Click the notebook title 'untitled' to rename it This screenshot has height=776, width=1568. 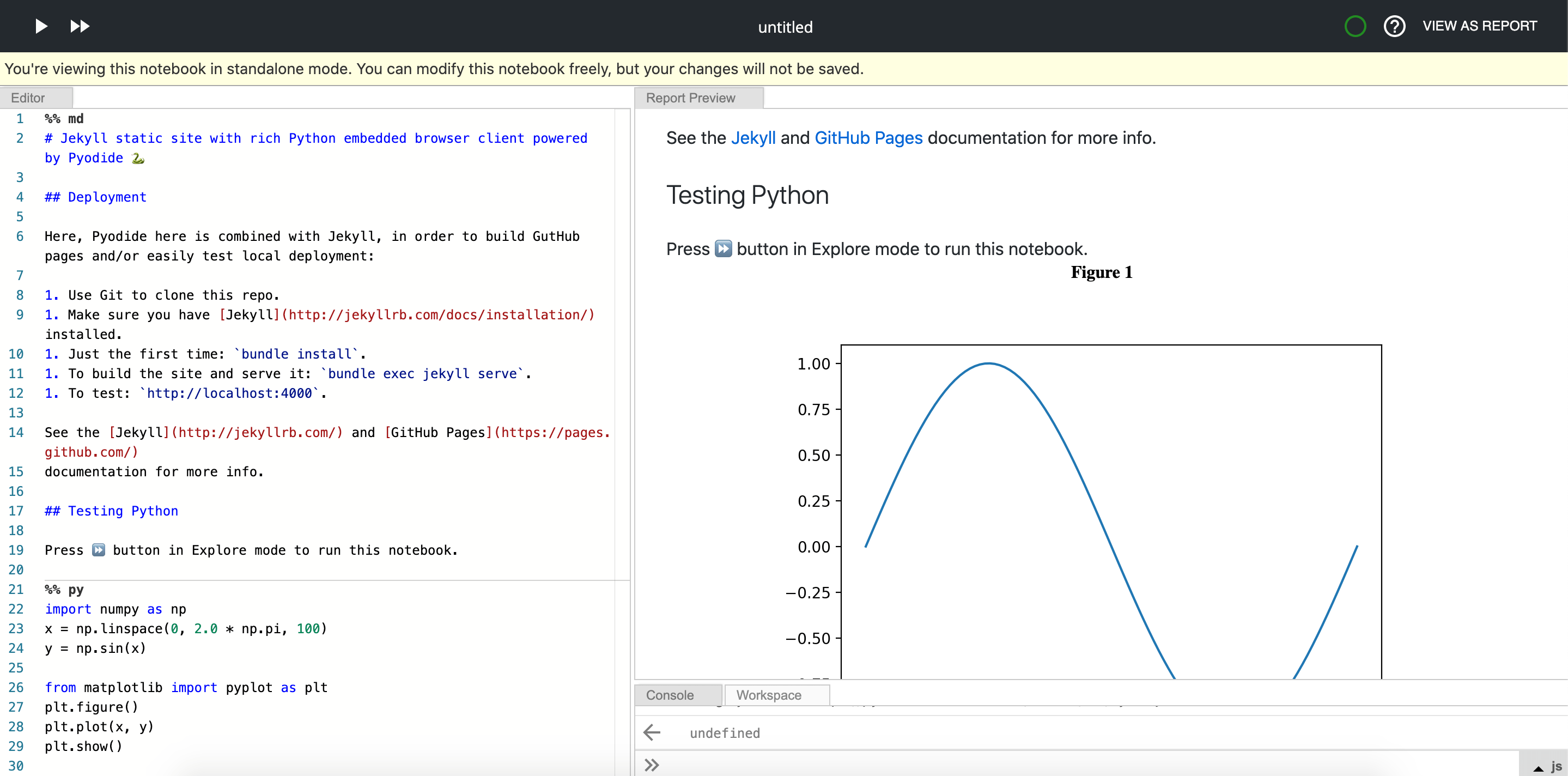[x=785, y=26]
